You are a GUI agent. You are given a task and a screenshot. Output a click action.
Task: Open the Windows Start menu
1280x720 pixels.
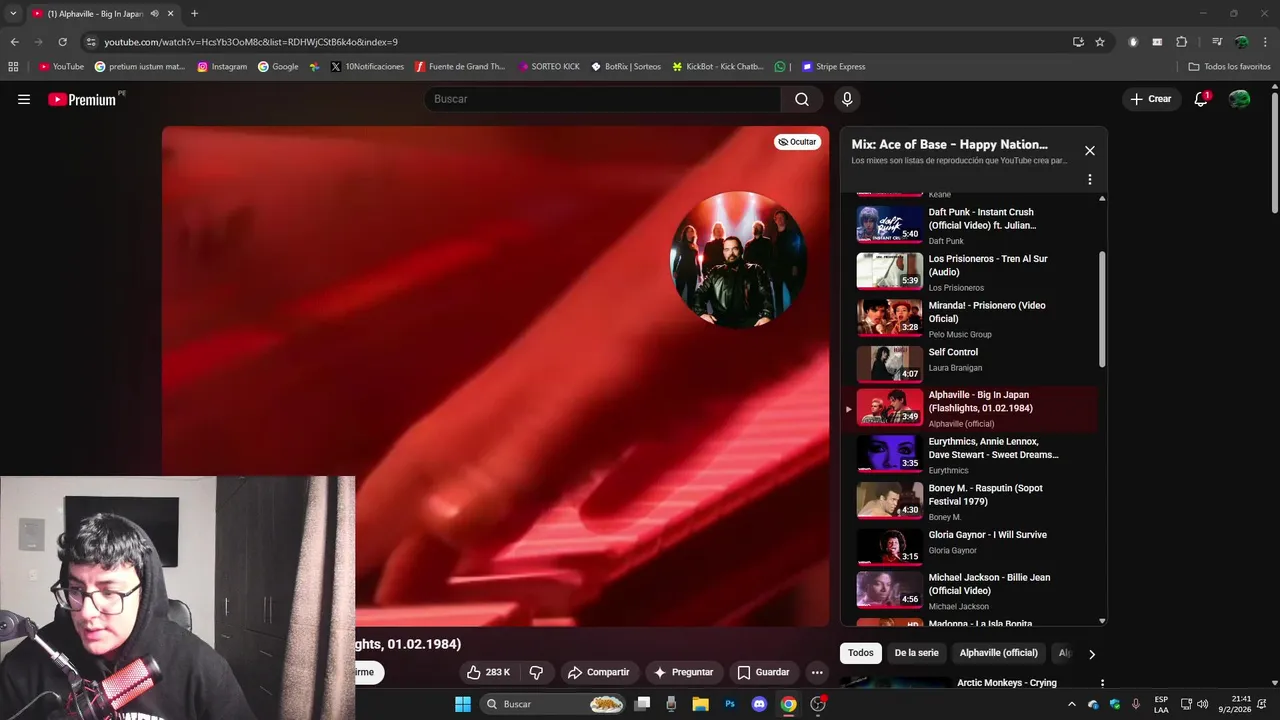[463, 704]
